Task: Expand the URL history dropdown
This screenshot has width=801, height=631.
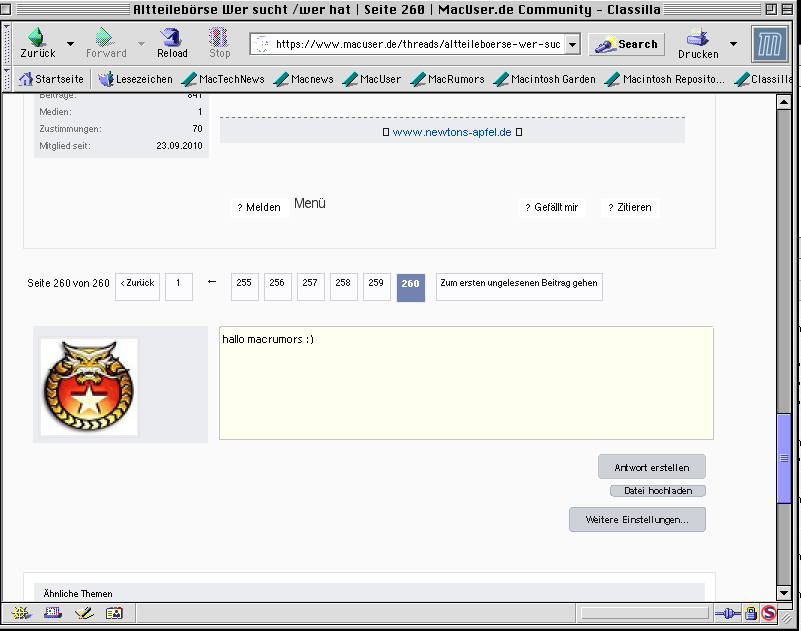Action: point(573,44)
